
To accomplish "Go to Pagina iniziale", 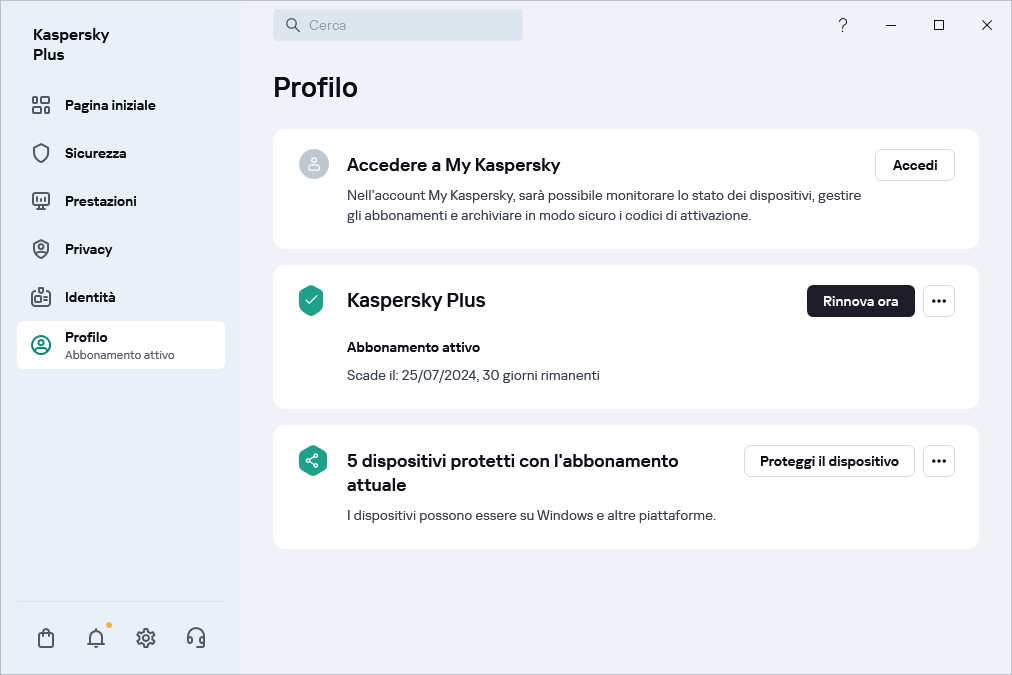I will [110, 105].
